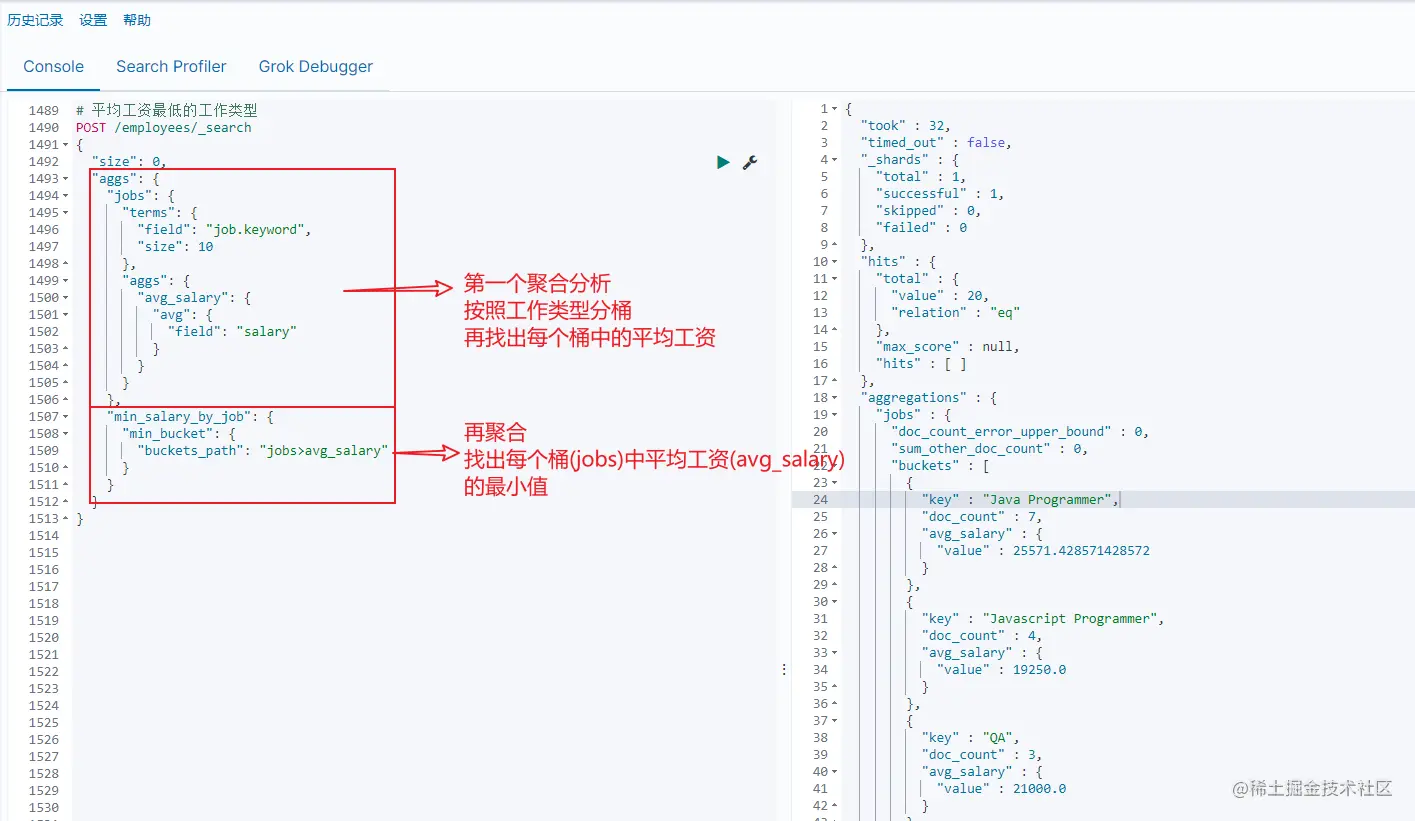Fold the "avg" block at line 1501

coord(66,315)
